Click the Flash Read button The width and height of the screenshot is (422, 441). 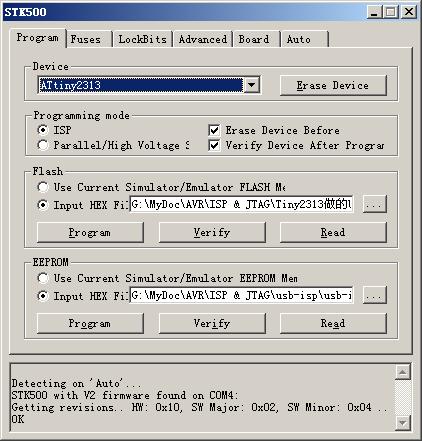click(333, 232)
